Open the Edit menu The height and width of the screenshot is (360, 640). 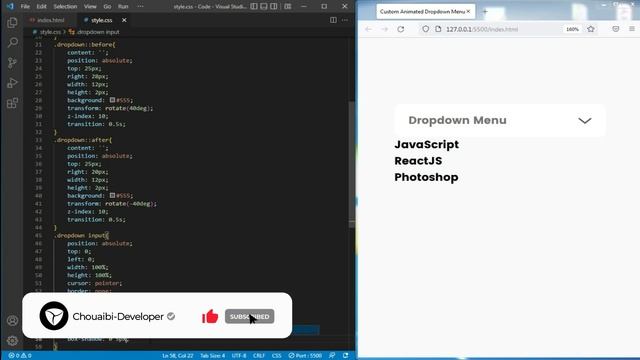[x=41, y=7]
